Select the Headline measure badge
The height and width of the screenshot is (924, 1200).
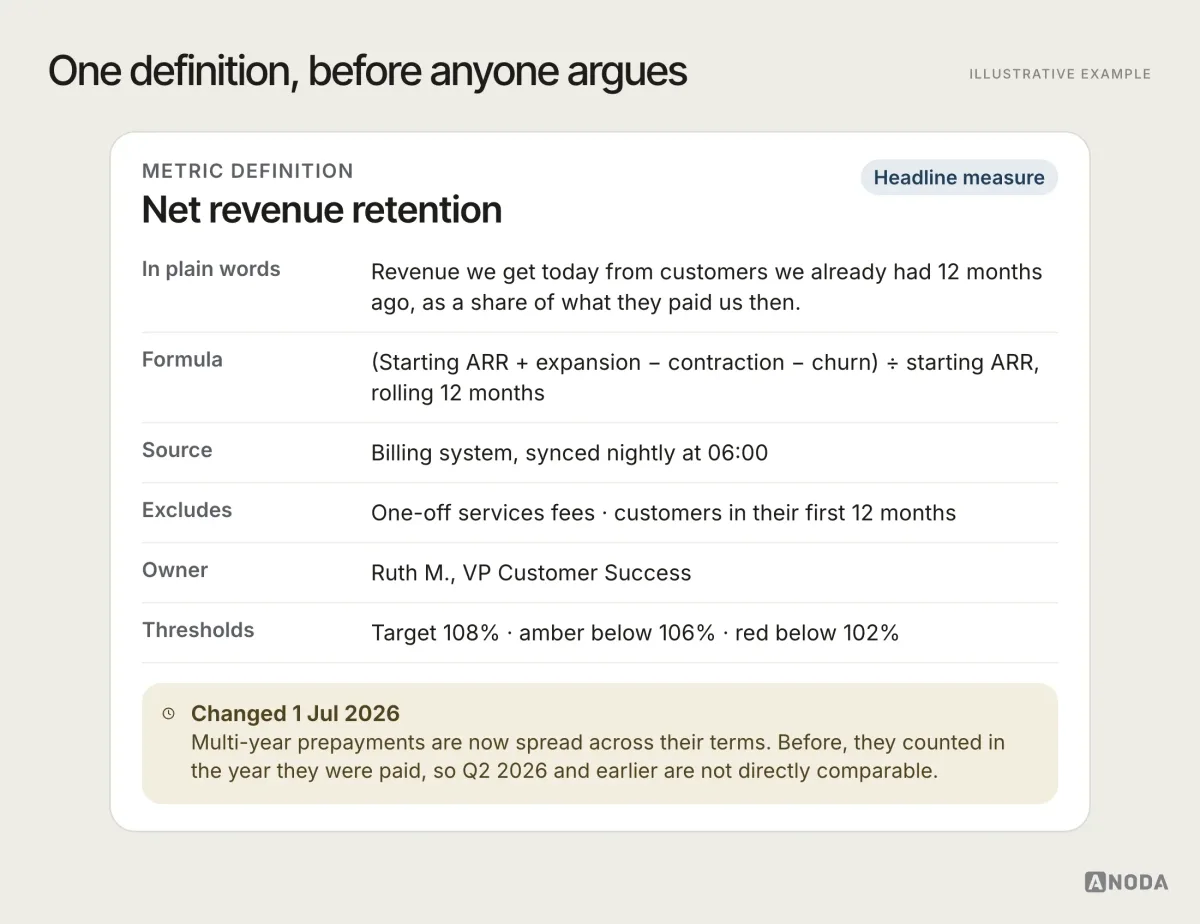tap(959, 178)
